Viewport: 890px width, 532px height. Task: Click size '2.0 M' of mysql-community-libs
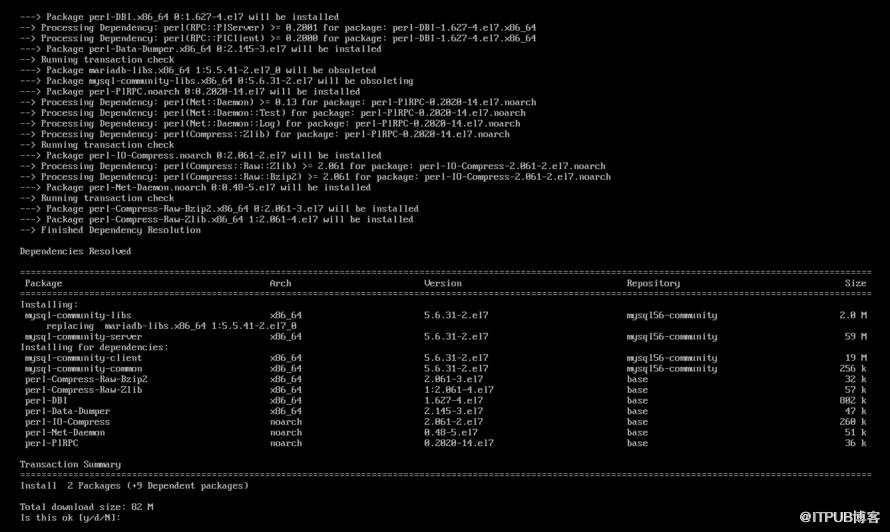(853, 316)
